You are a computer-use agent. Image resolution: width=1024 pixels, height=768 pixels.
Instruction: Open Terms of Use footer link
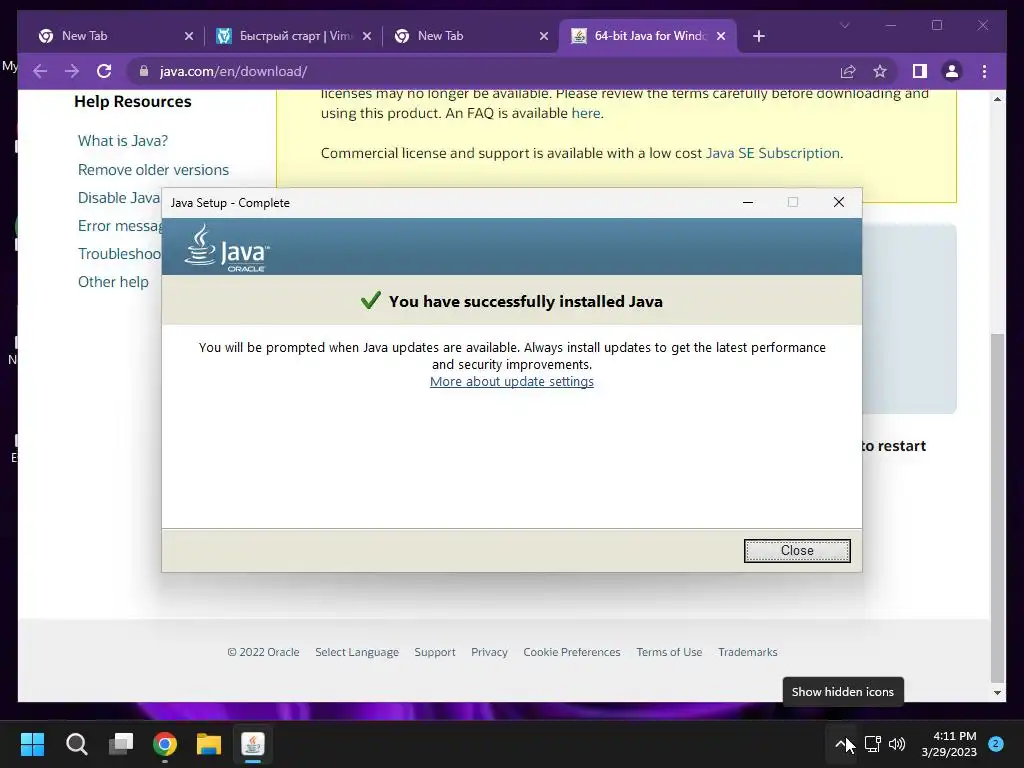(x=669, y=652)
